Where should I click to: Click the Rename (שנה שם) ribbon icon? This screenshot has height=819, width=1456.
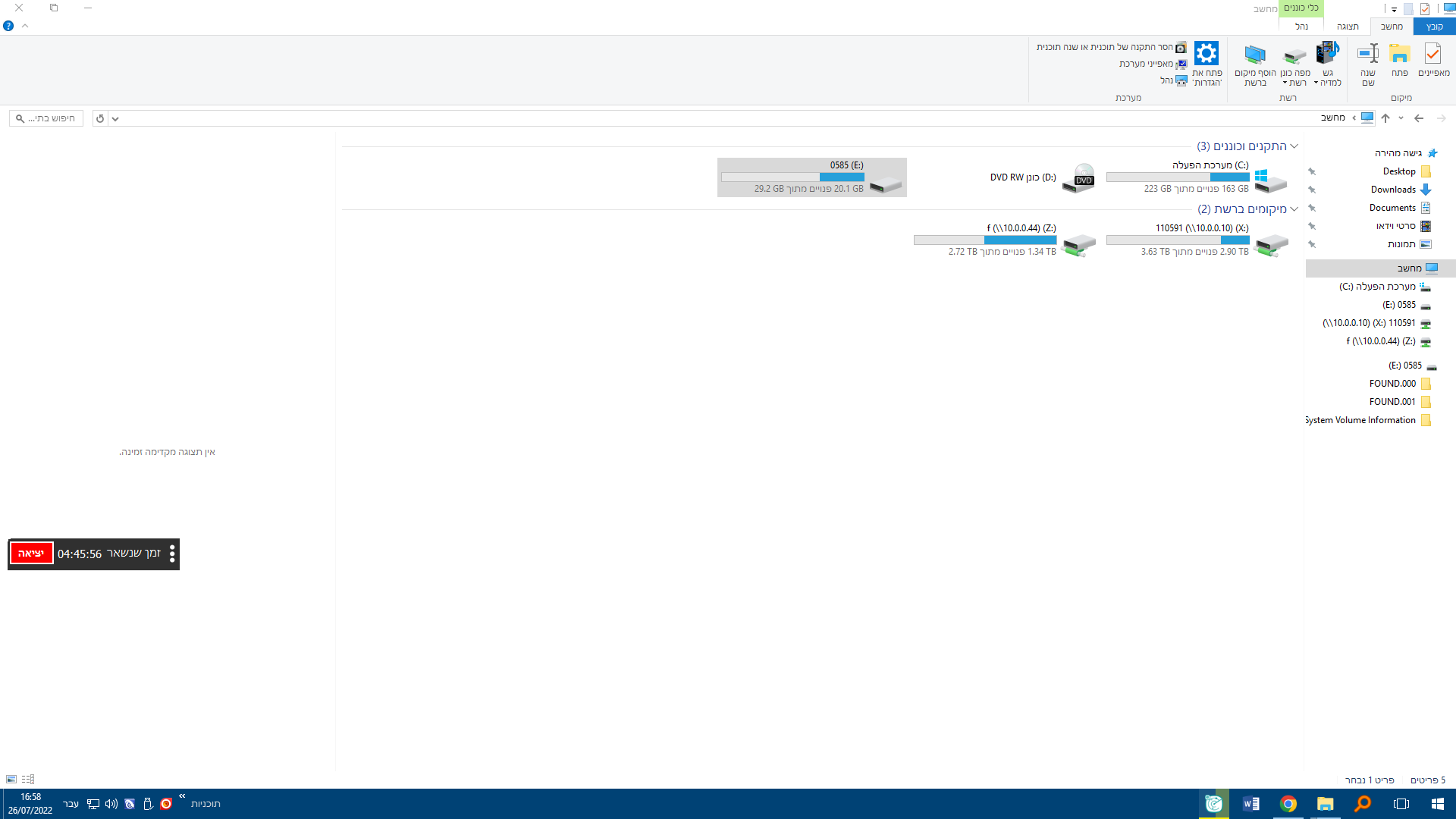[x=1368, y=55]
